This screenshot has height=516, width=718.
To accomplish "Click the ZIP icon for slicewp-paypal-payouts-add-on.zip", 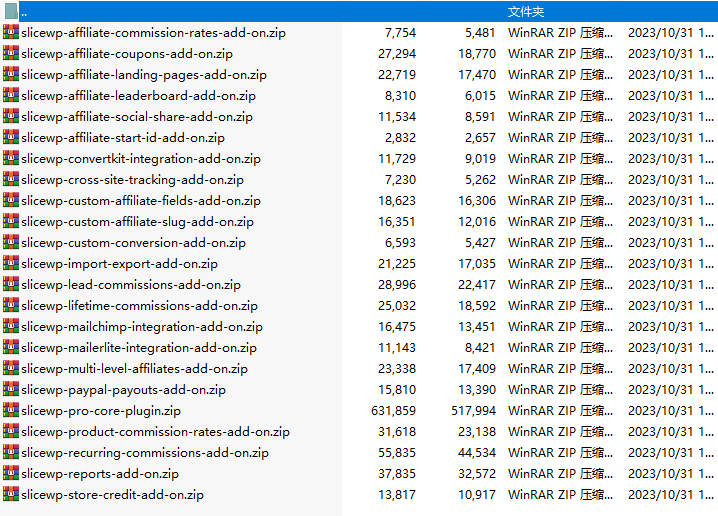I will coord(11,389).
